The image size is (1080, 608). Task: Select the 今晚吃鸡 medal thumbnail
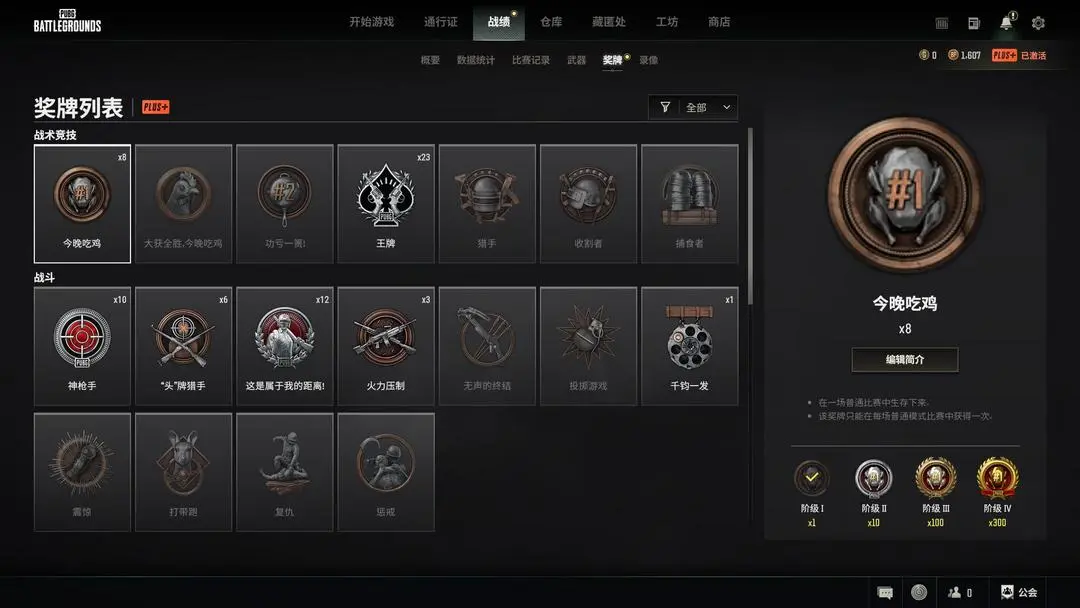pos(82,204)
